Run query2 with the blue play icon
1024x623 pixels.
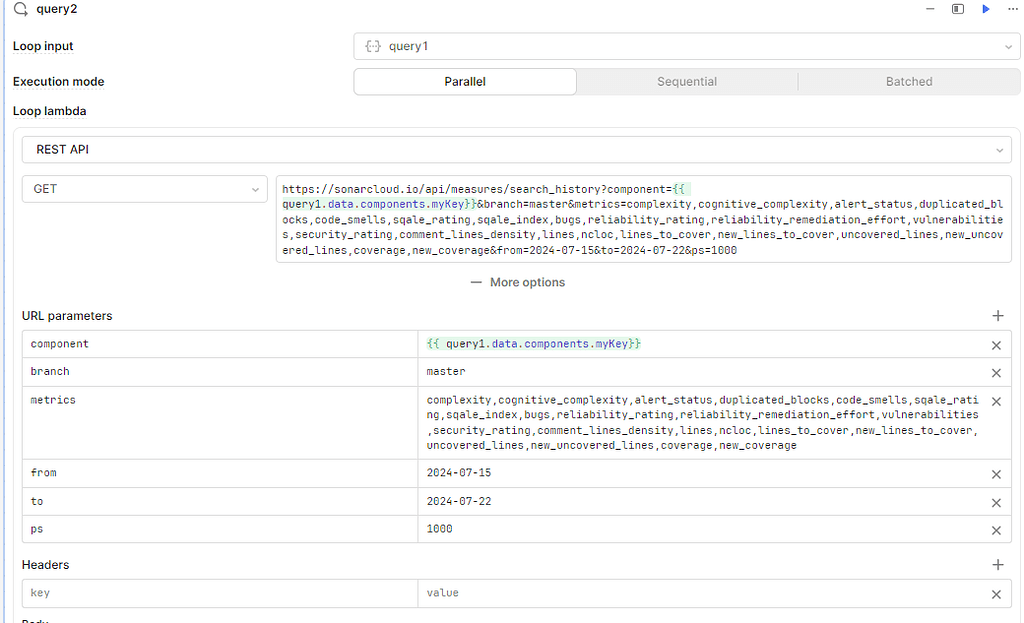[x=985, y=9]
